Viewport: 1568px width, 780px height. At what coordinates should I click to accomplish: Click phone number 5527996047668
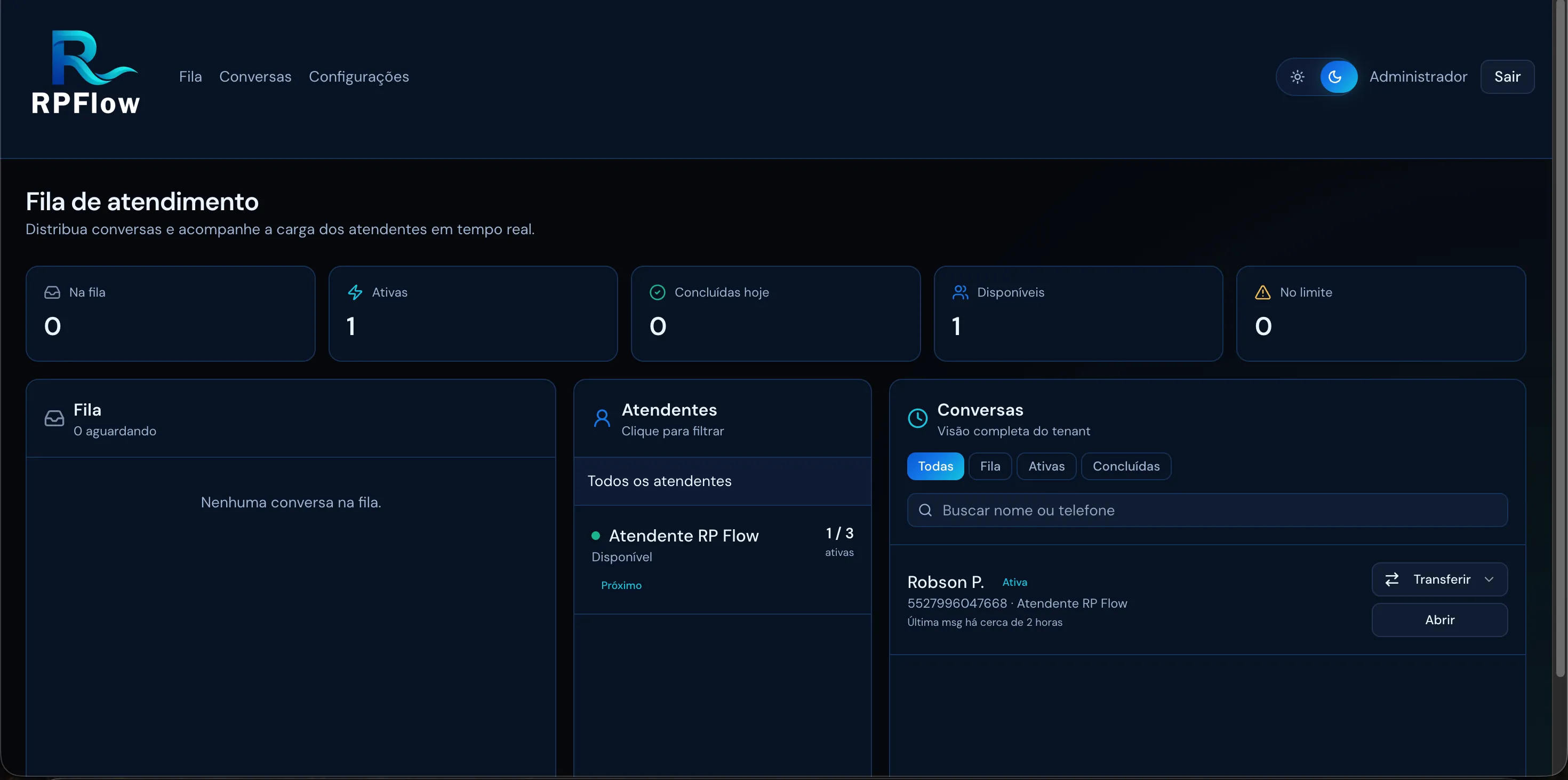pos(957,603)
